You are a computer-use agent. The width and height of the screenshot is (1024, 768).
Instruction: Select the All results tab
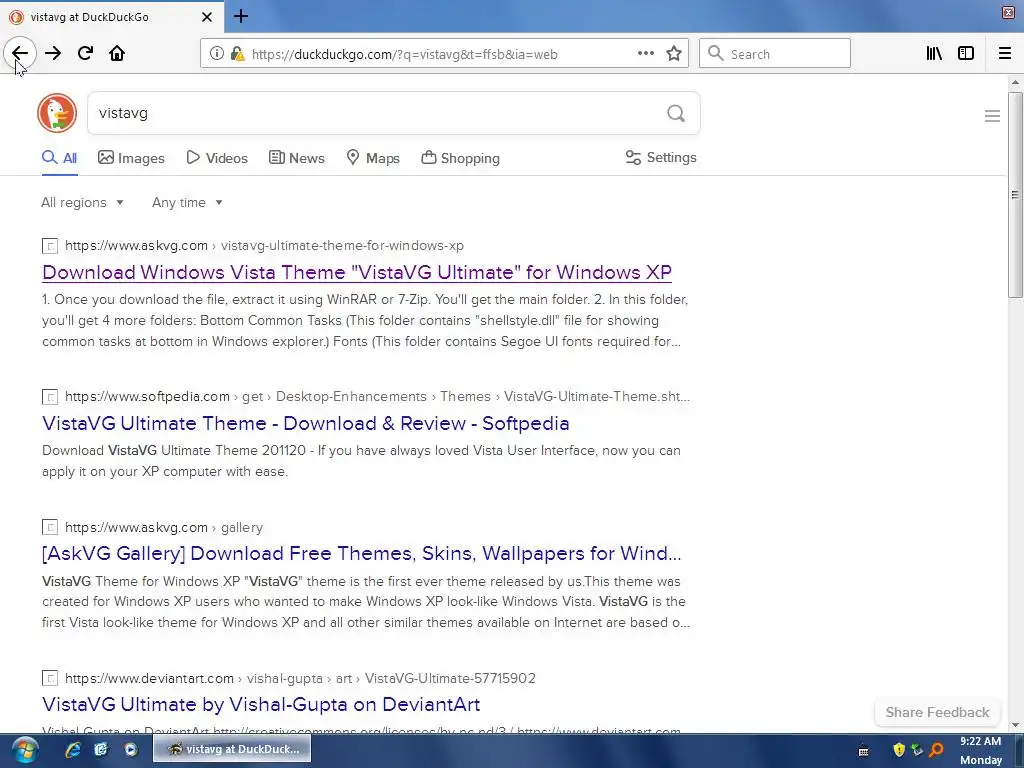tap(59, 158)
